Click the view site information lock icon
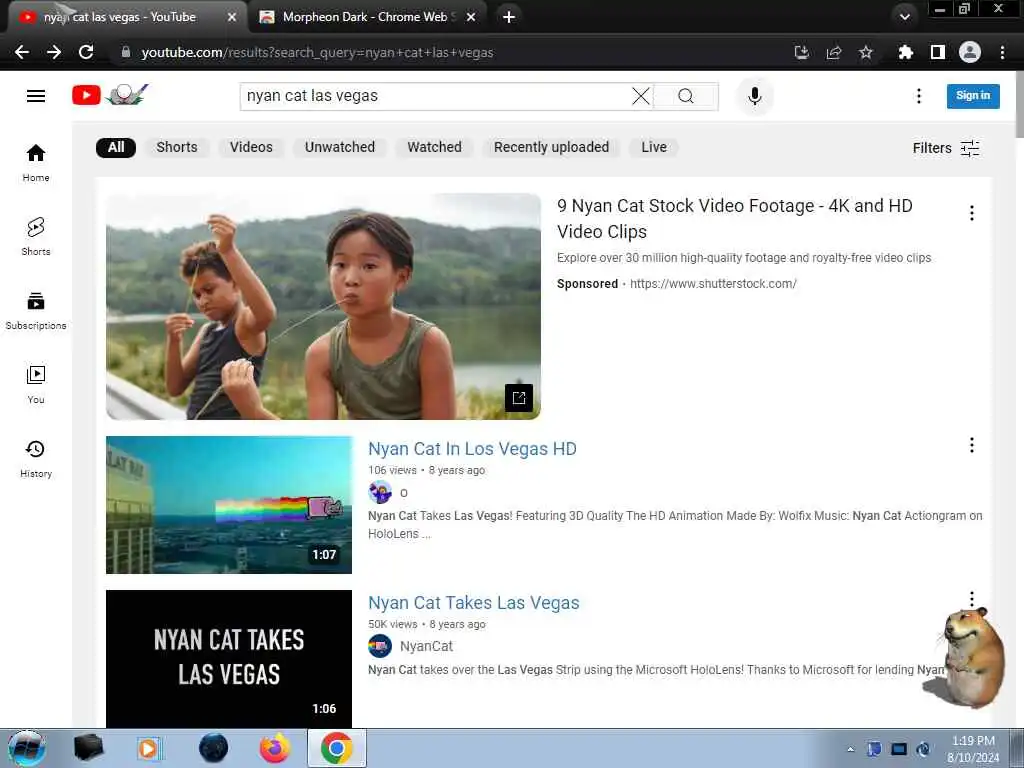 (126, 52)
